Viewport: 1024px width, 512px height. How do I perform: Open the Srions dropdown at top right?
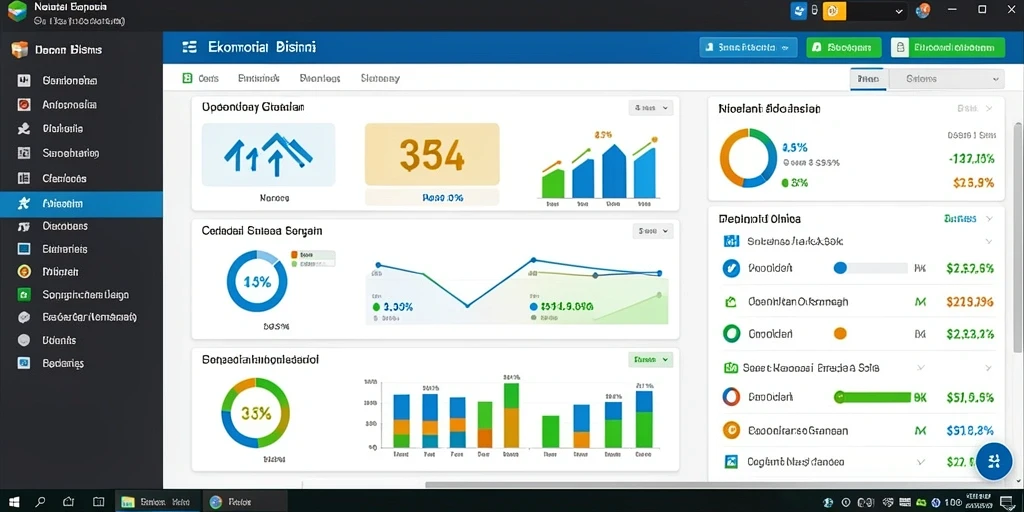pos(945,79)
